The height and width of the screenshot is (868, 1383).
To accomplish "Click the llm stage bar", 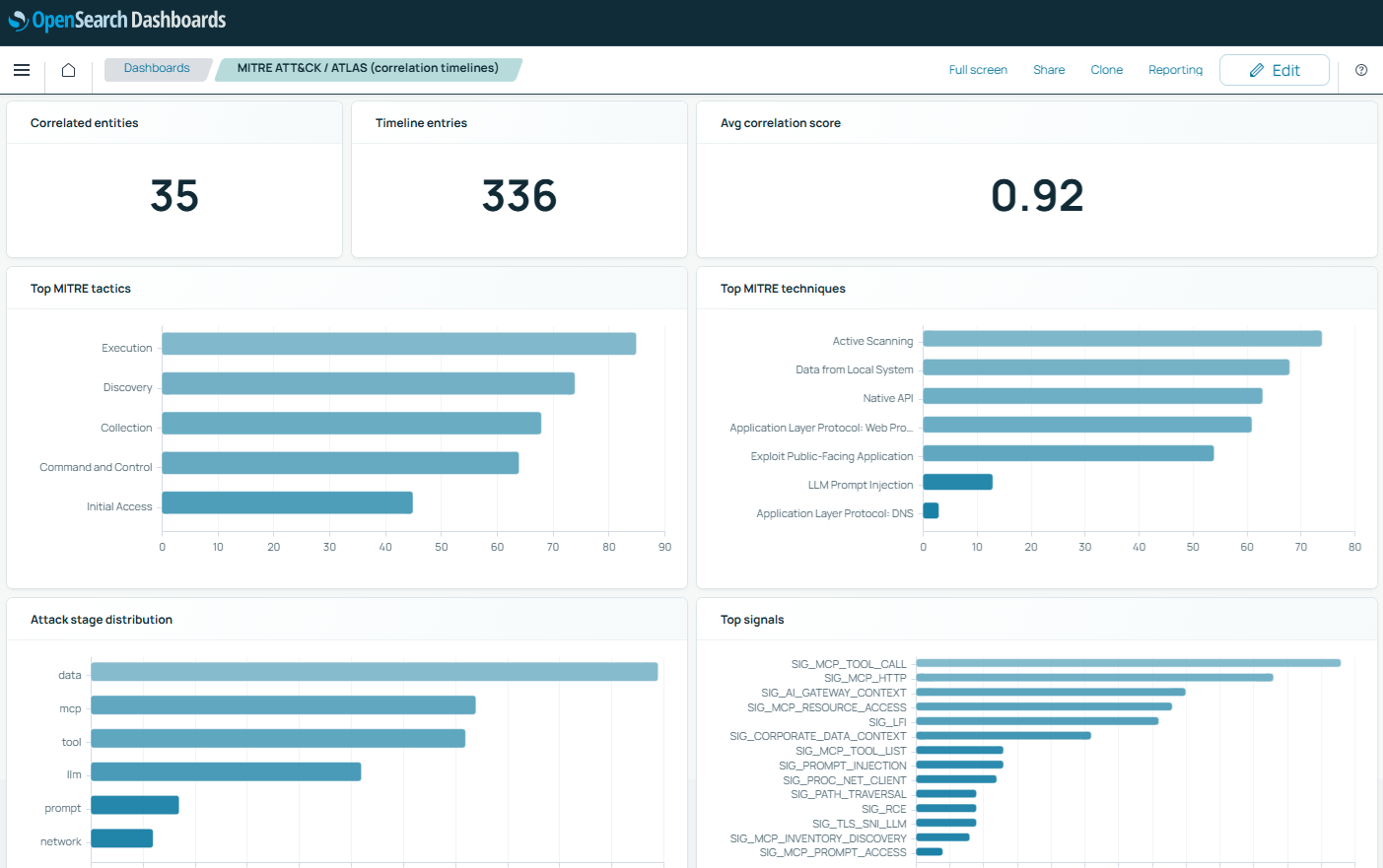I will pos(226,771).
